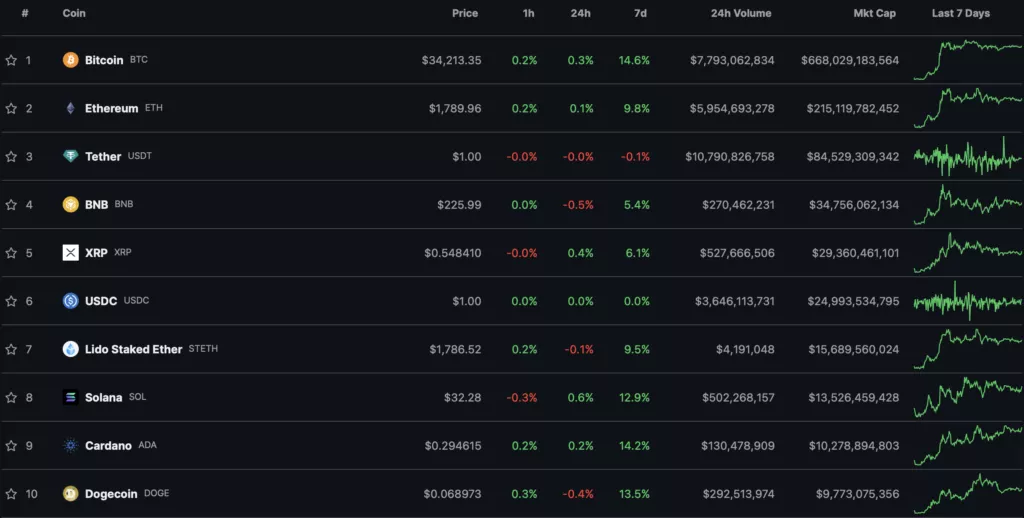Open the BNB coin name link
1024x518 pixels.
tap(97, 204)
